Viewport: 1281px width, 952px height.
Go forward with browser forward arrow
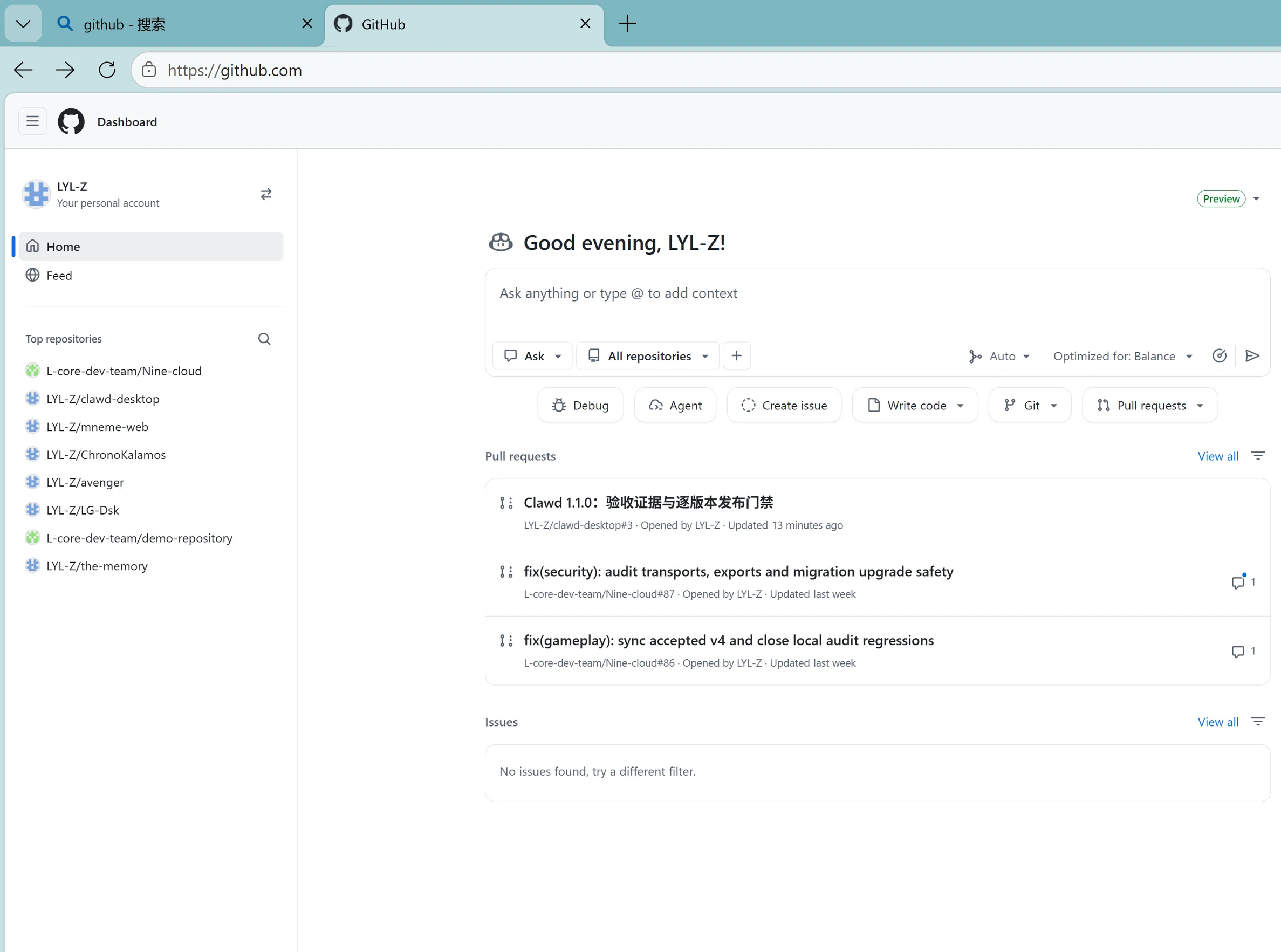pyautogui.click(x=65, y=70)
